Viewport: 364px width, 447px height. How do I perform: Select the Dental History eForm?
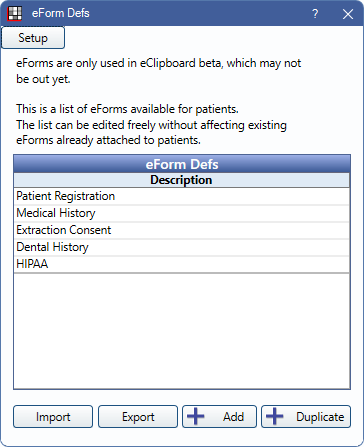pos(182,247)
